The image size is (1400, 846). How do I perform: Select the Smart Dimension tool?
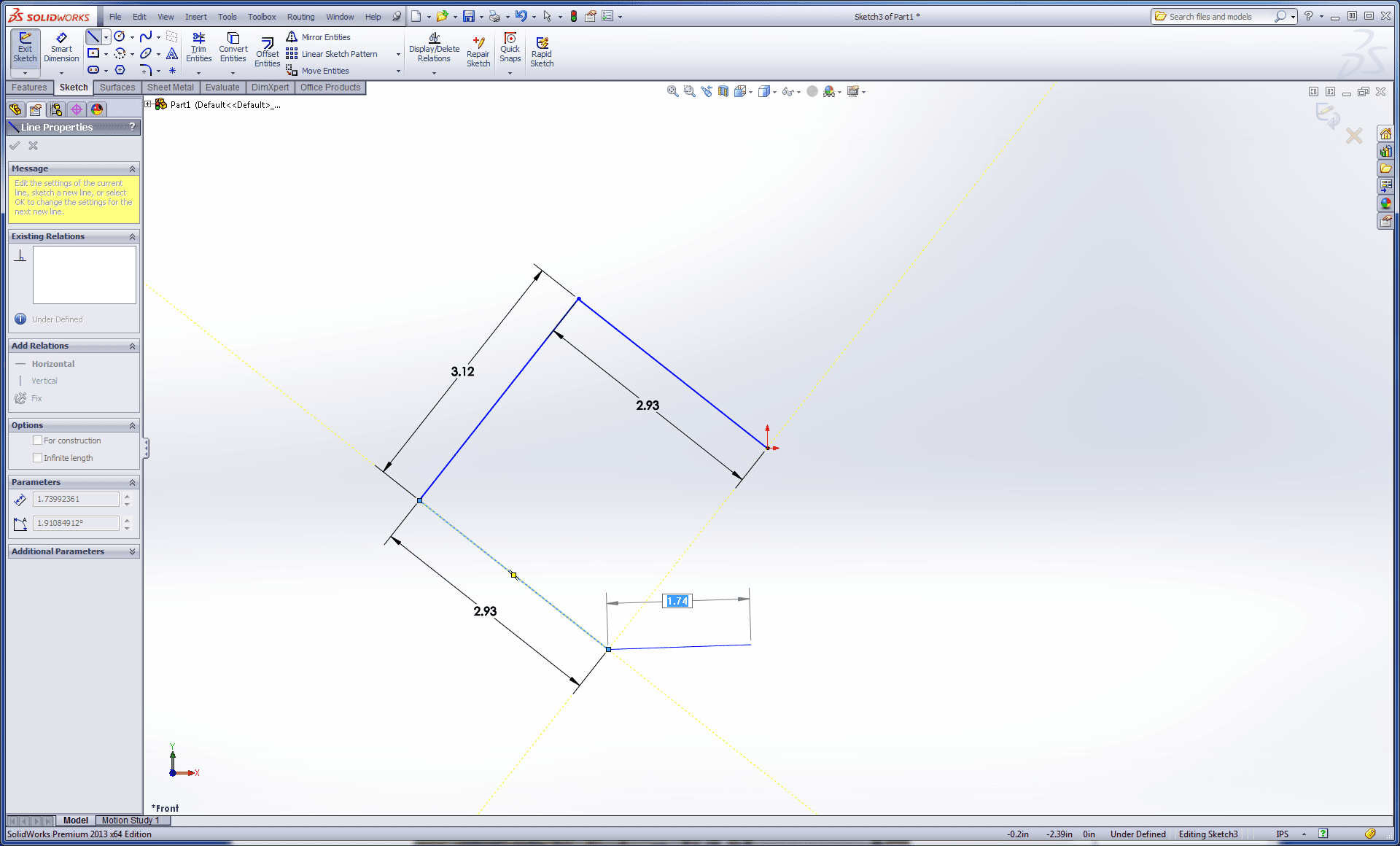pos(61,48)
